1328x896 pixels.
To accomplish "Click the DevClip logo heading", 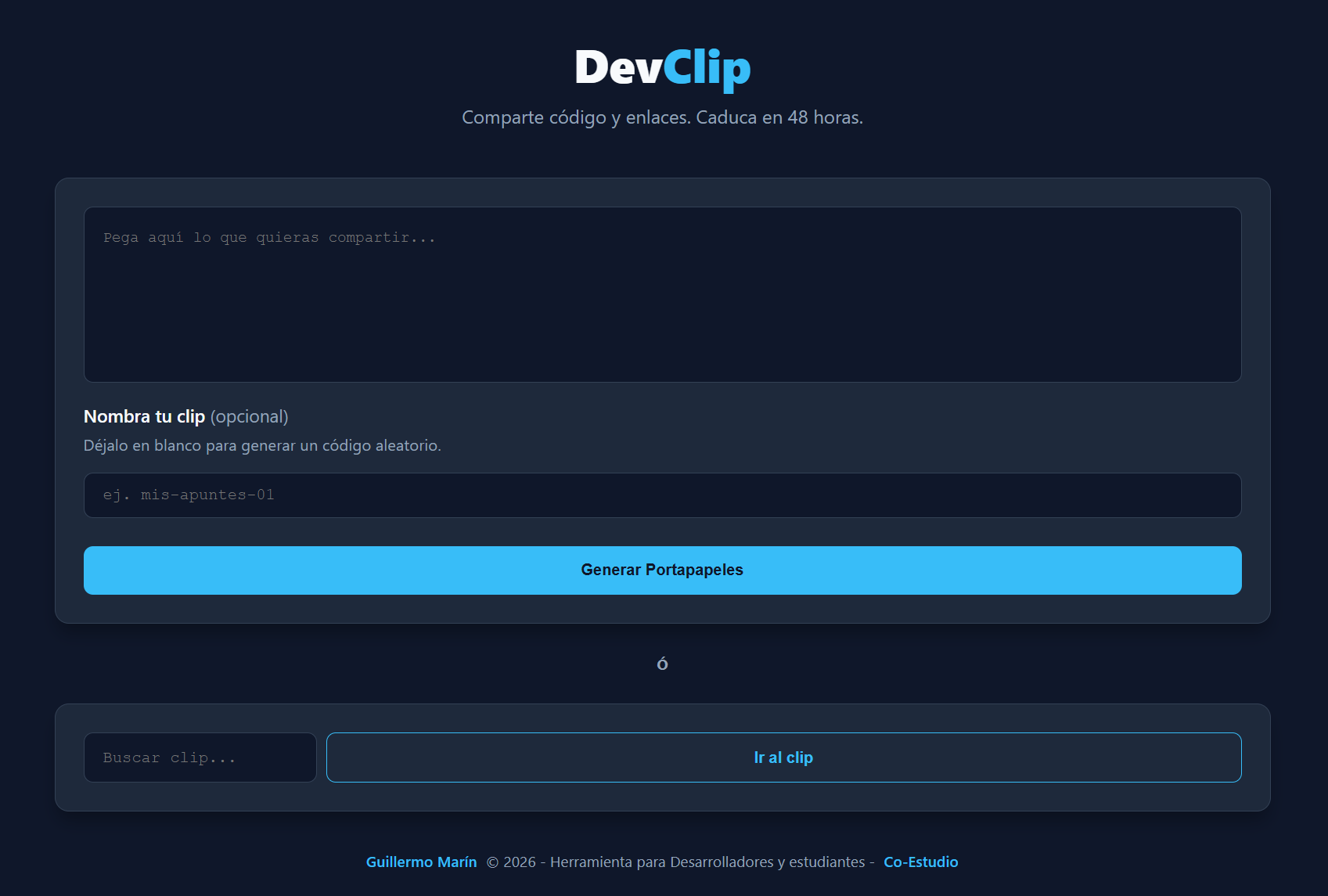I will pos(662,67).
